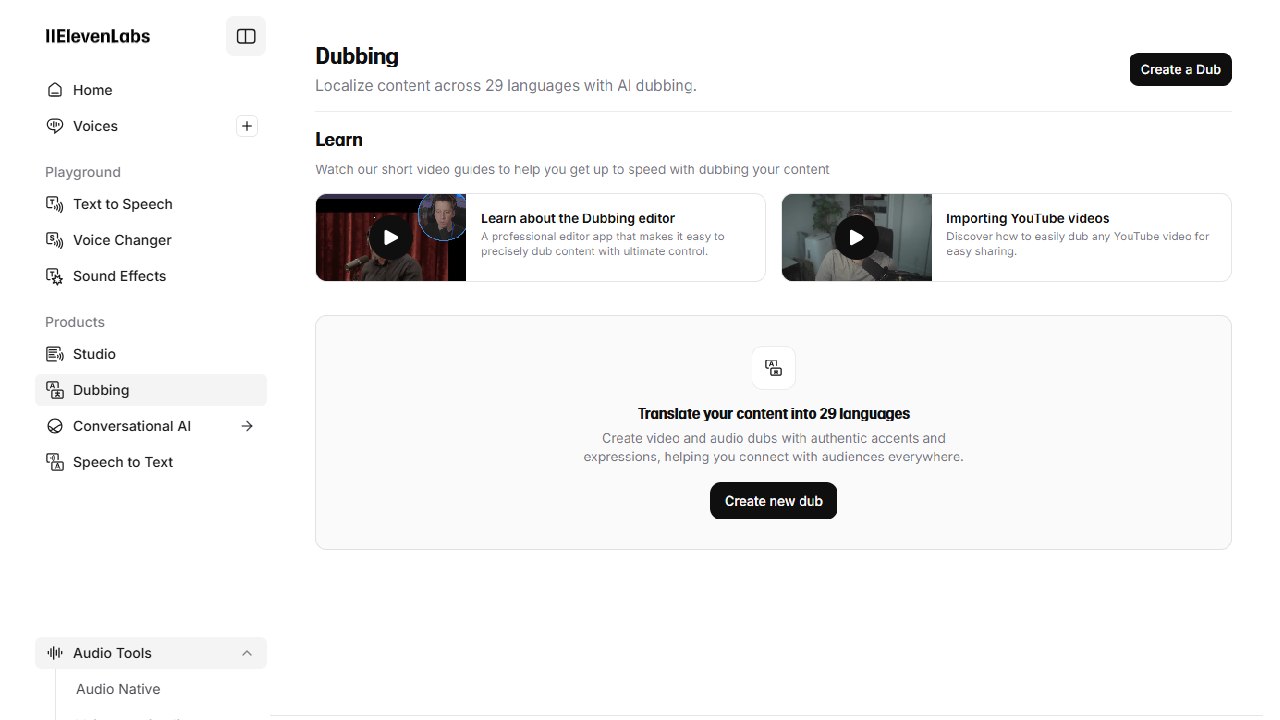Open the Studio product
Screen dimensions: 1280x720
pyautogui.click(x=151, y=354)
